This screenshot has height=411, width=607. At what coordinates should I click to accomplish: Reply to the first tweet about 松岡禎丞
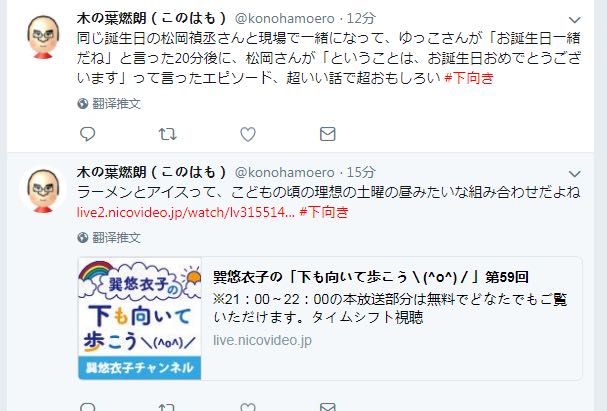pyautogui.click(x=87, y=134)
